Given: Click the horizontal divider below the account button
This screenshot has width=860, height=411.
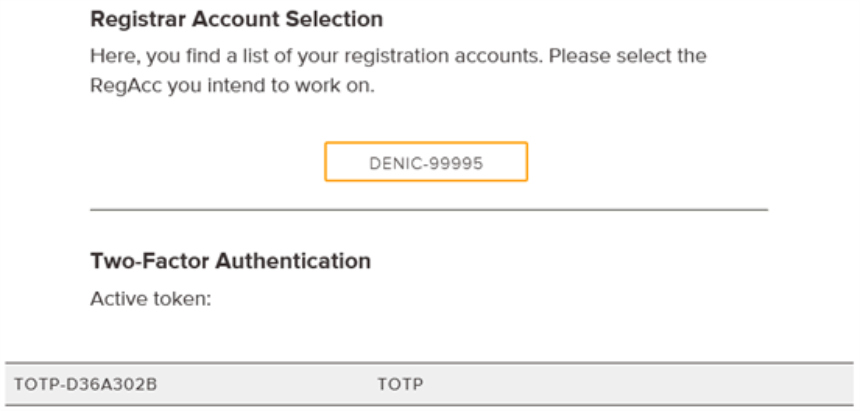Looking at the screenshot, I should click(x=428, y=210).
